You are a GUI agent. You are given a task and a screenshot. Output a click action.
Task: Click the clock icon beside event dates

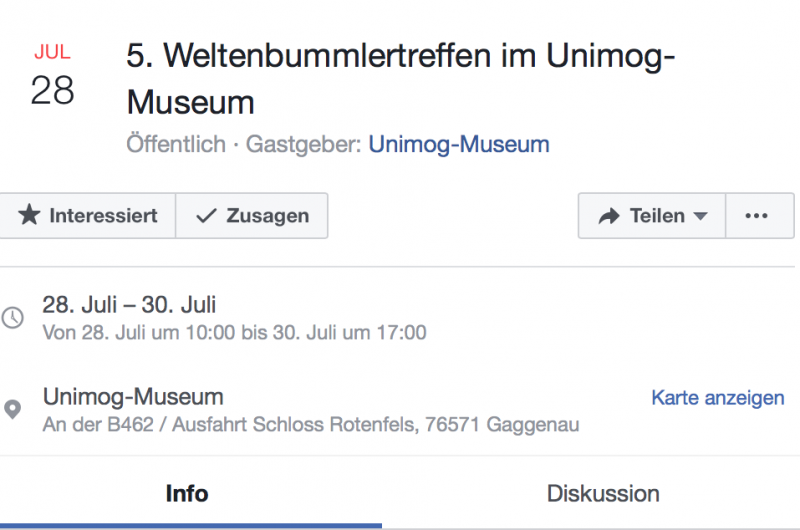click(13, 318)
